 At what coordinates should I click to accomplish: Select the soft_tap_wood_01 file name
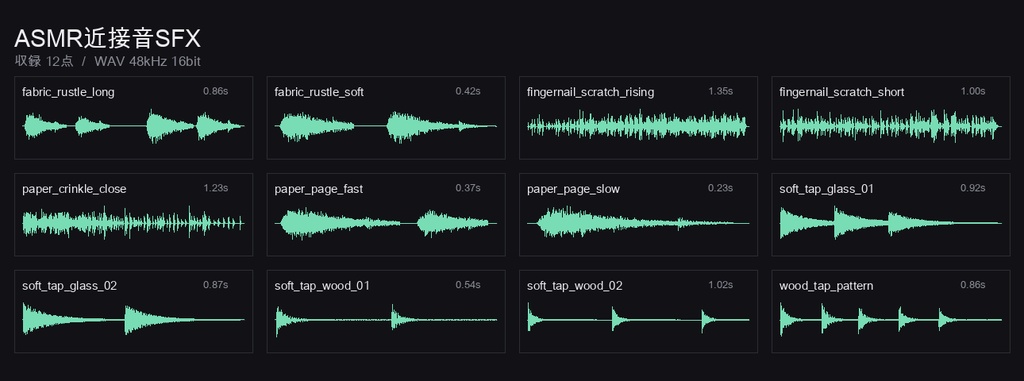coord(322,286)
